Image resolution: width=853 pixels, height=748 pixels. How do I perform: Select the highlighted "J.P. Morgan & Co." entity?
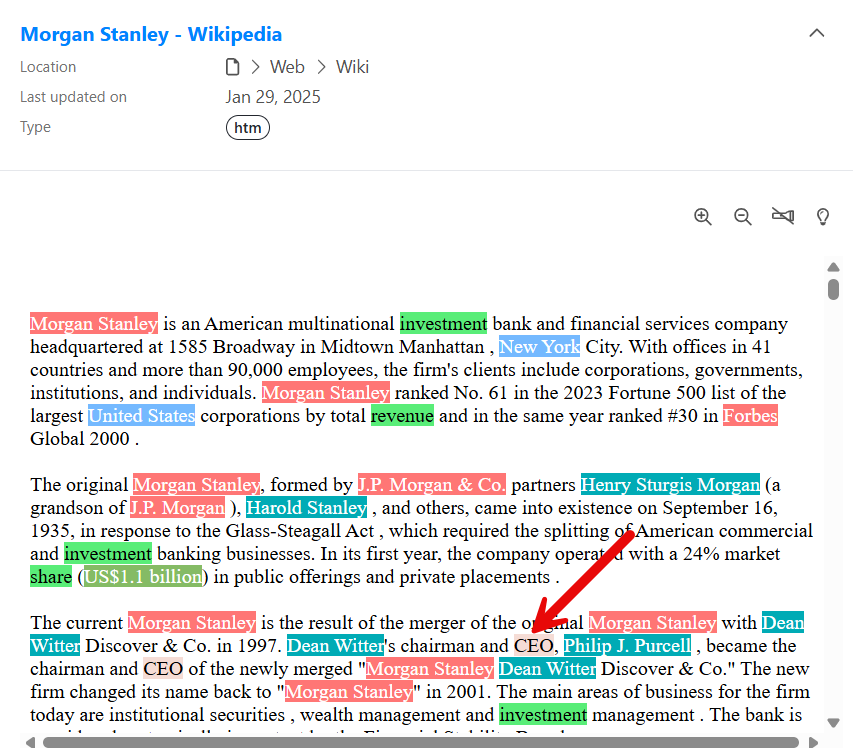click(x=431, y=484)
